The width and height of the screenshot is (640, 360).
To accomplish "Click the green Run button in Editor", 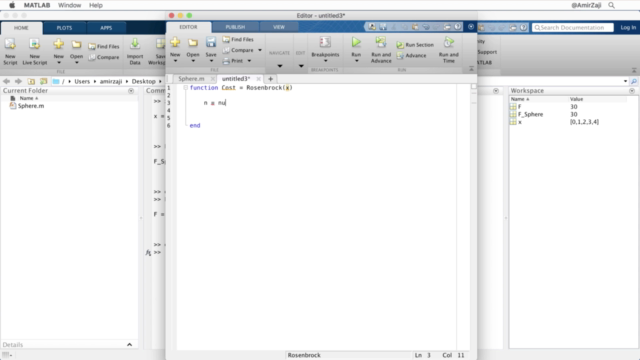I will [356, 42].
